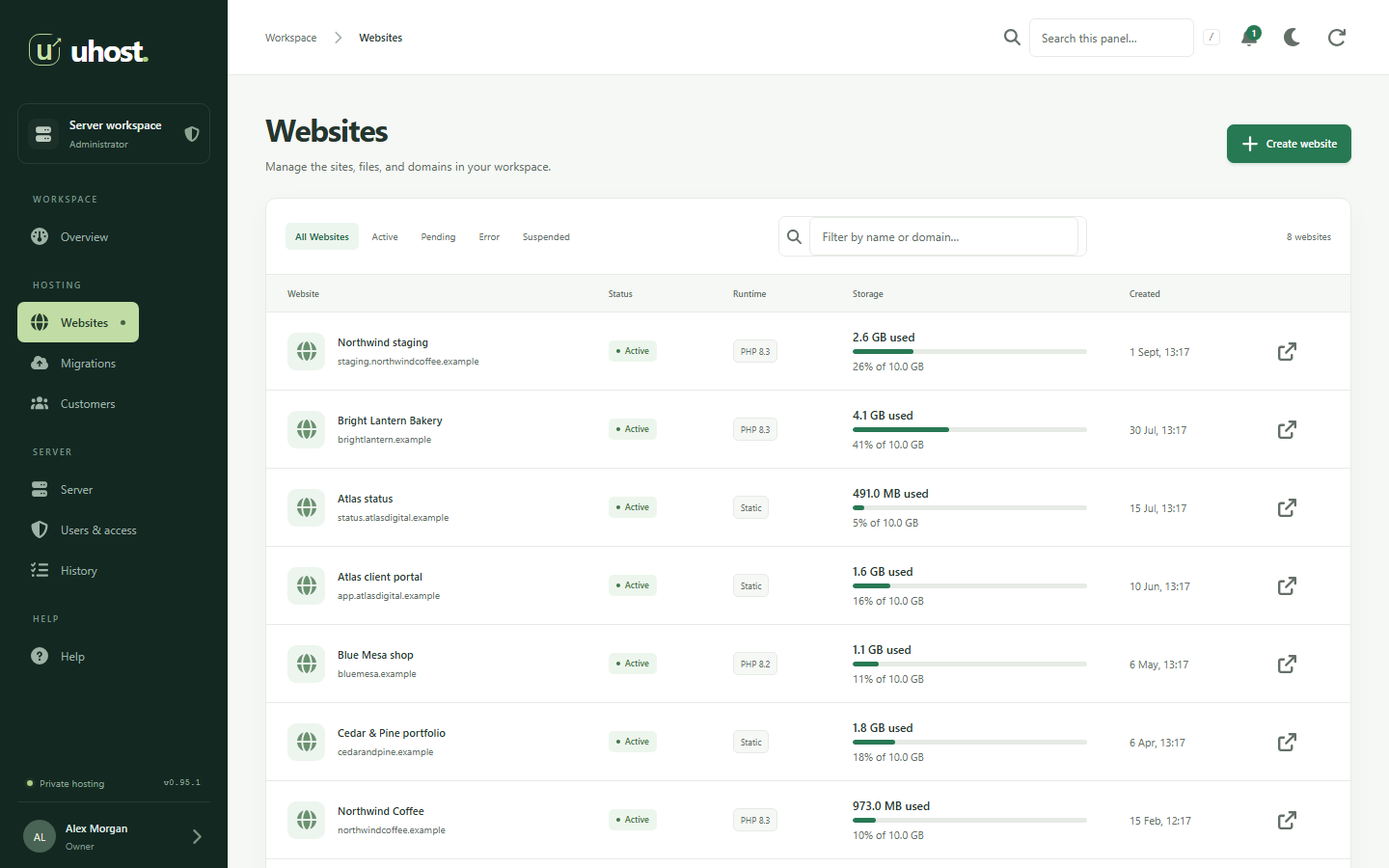Viewport: 1389px width, 868px height.
Task: Open the Atlas status site name
Action: coord(365,499)
